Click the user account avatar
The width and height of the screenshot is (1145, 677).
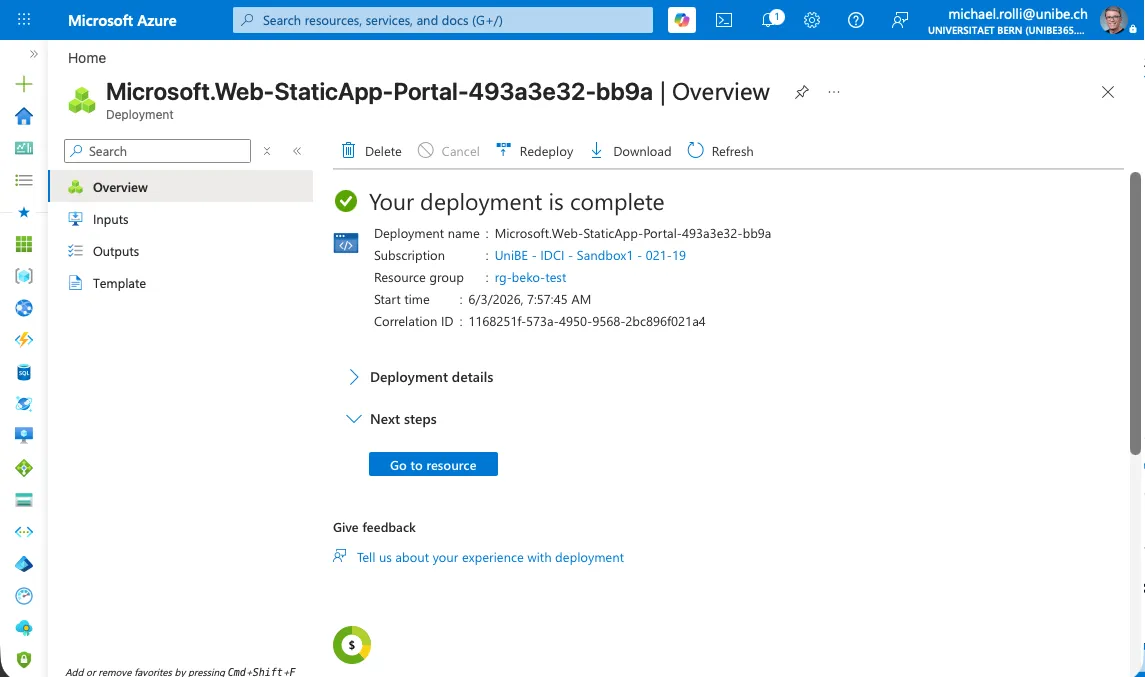click(1114, 20)
